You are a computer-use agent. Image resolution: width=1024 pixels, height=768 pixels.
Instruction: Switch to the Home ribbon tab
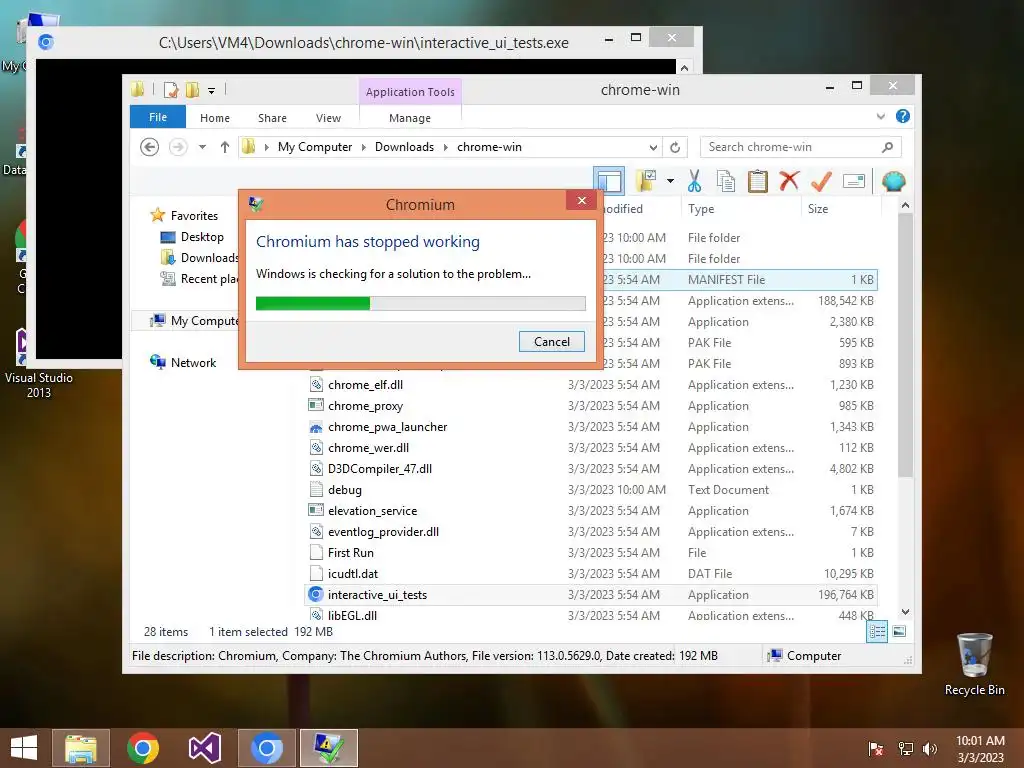(215, 118)
